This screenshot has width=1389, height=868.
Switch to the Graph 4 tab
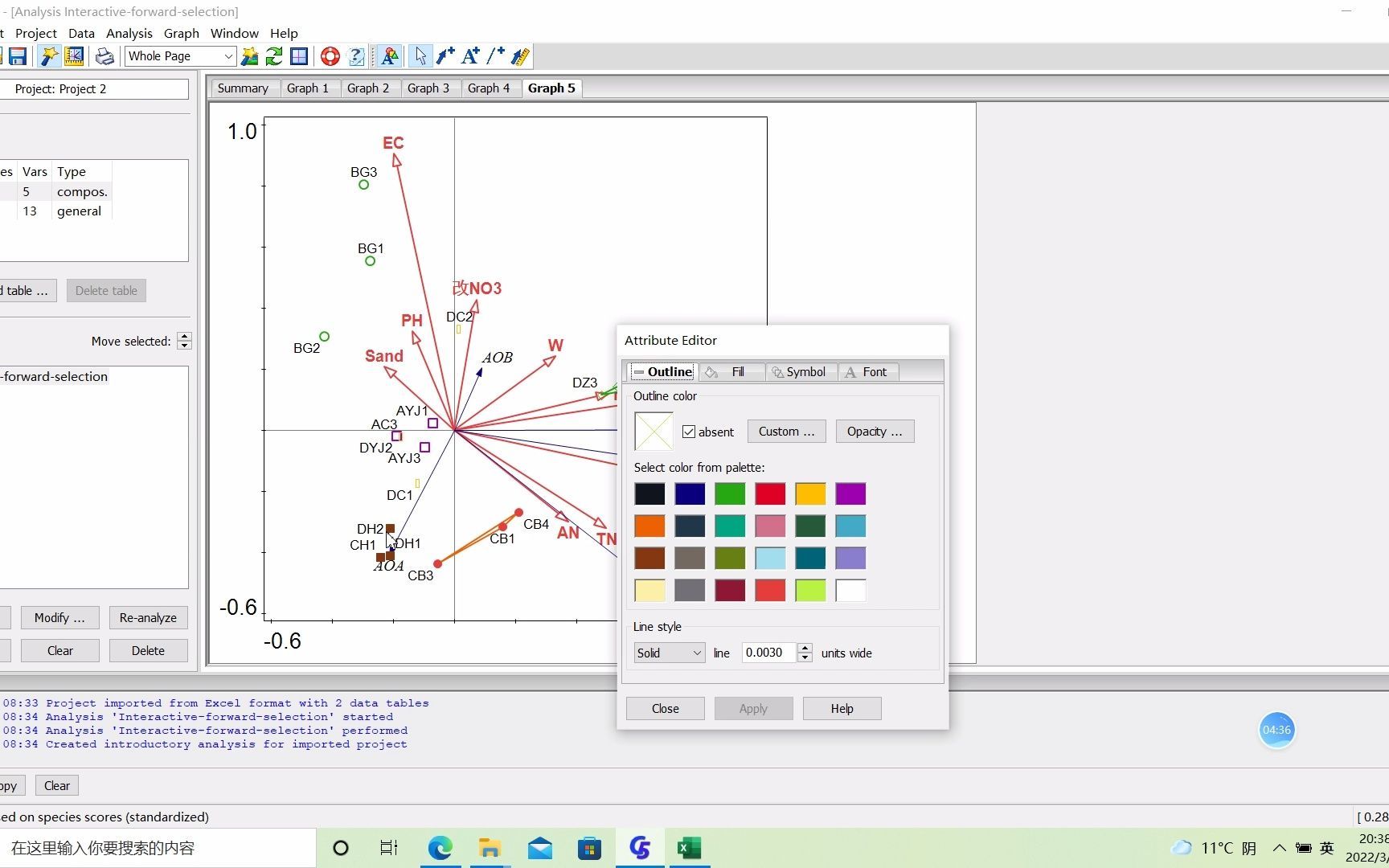[489, 88]
